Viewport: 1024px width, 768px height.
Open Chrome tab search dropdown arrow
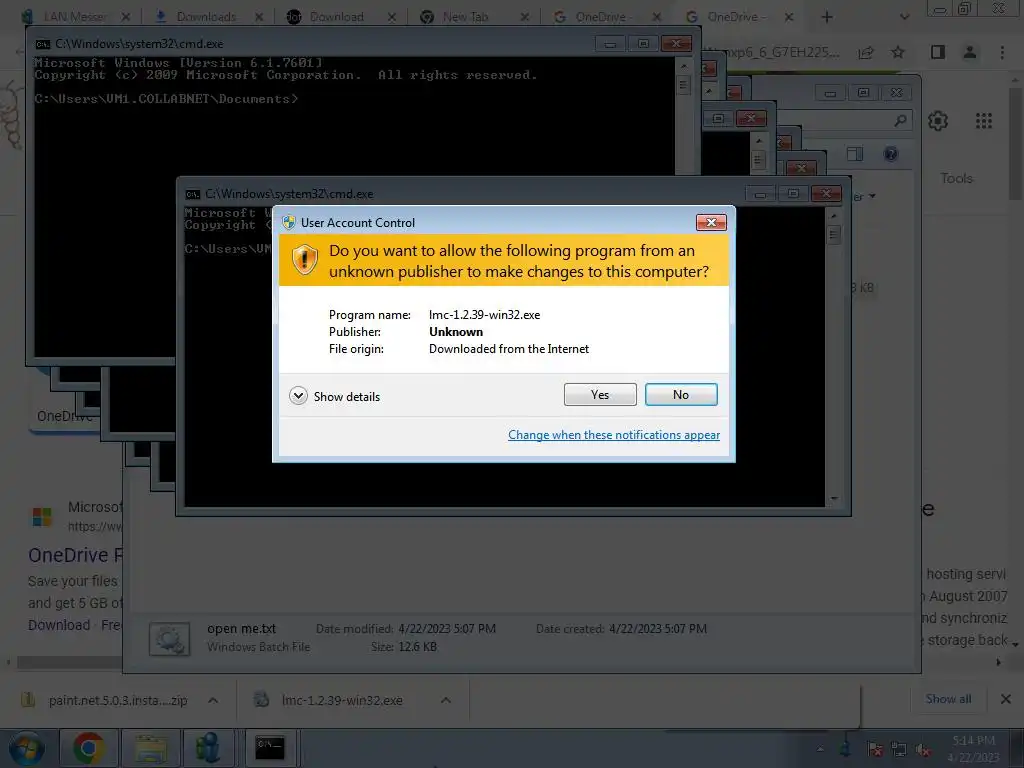point(904,17)
